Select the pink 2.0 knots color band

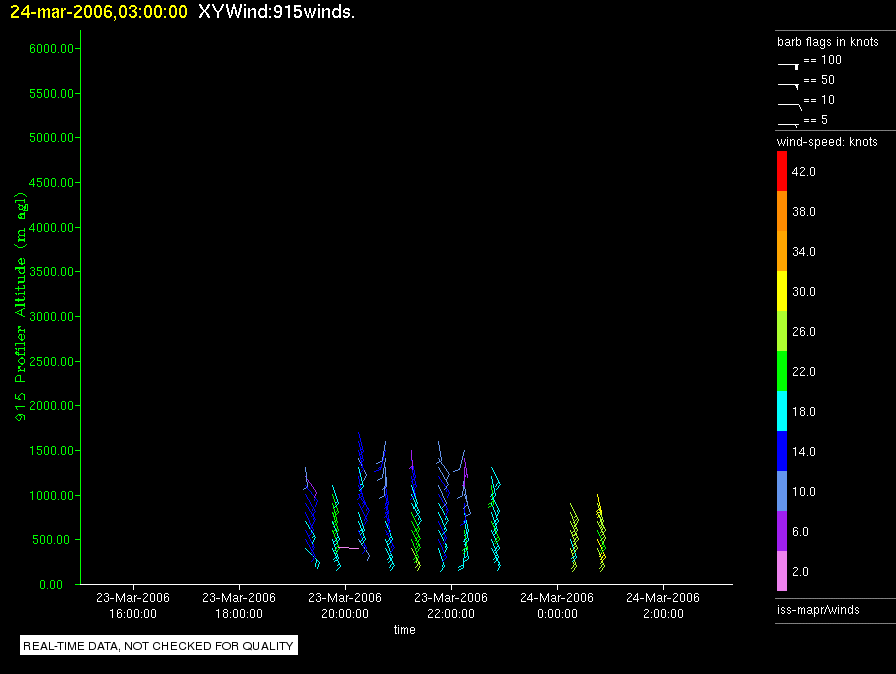tap(782, 571)
